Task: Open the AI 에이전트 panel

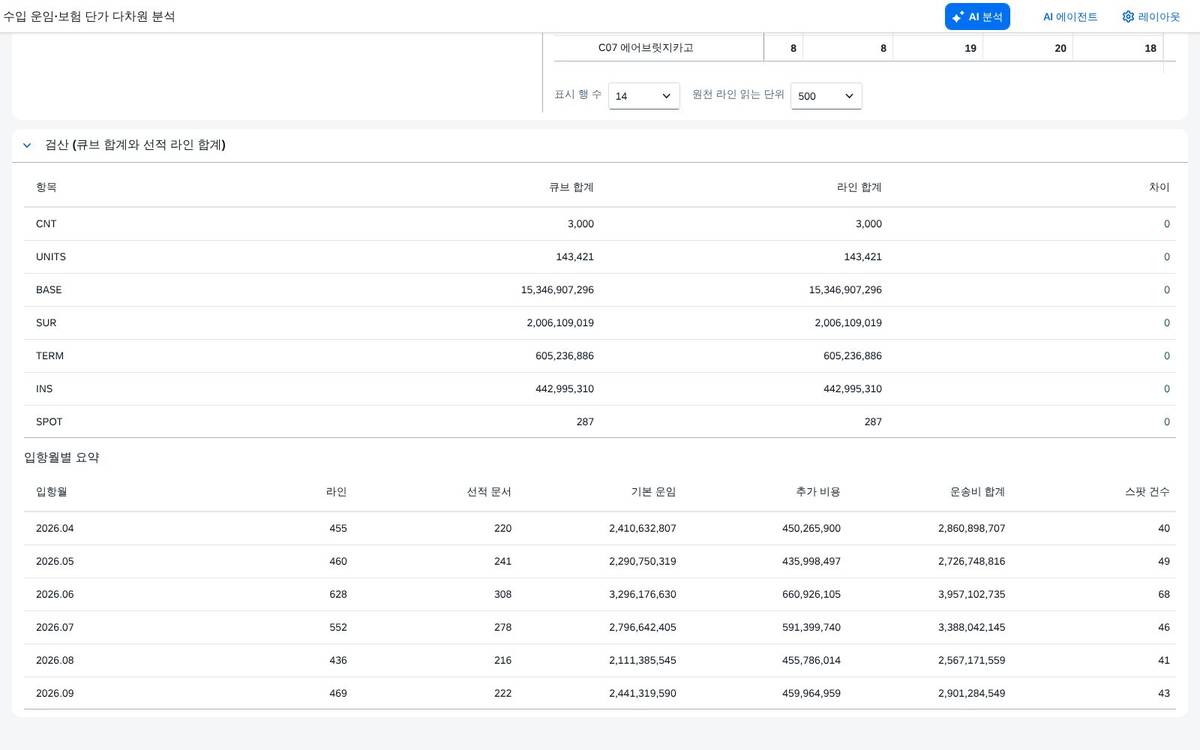Action: pyautogui.click(x=1070, y=16)
